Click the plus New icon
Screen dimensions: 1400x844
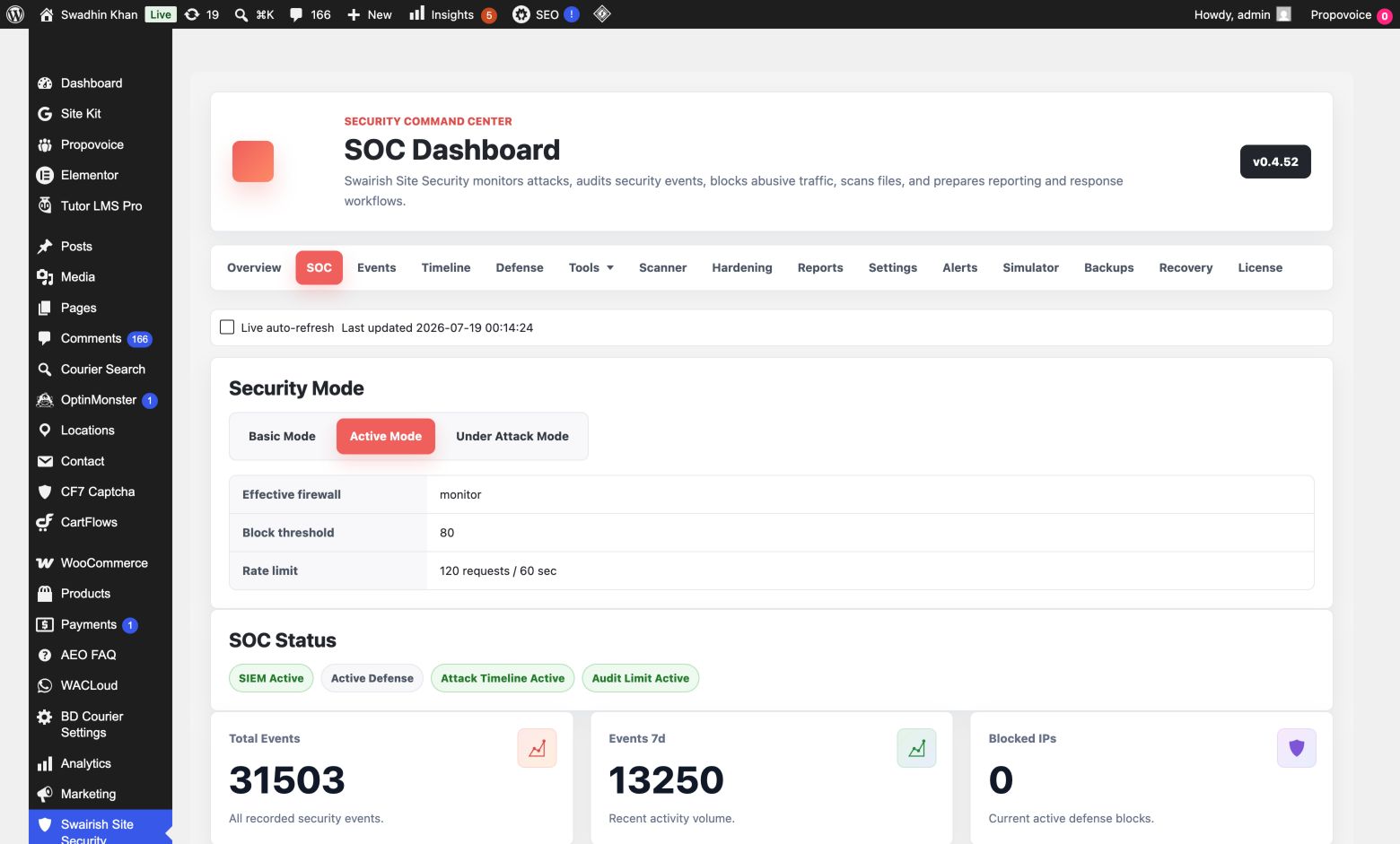354,14
